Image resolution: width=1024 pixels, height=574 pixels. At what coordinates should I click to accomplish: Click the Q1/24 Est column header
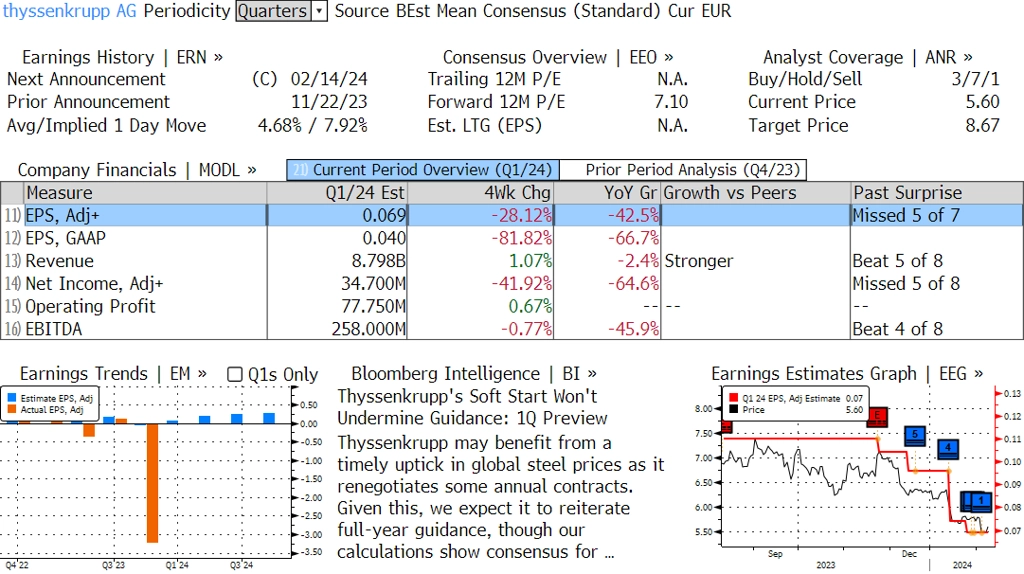pyautogui.click(x=337, y=193)
